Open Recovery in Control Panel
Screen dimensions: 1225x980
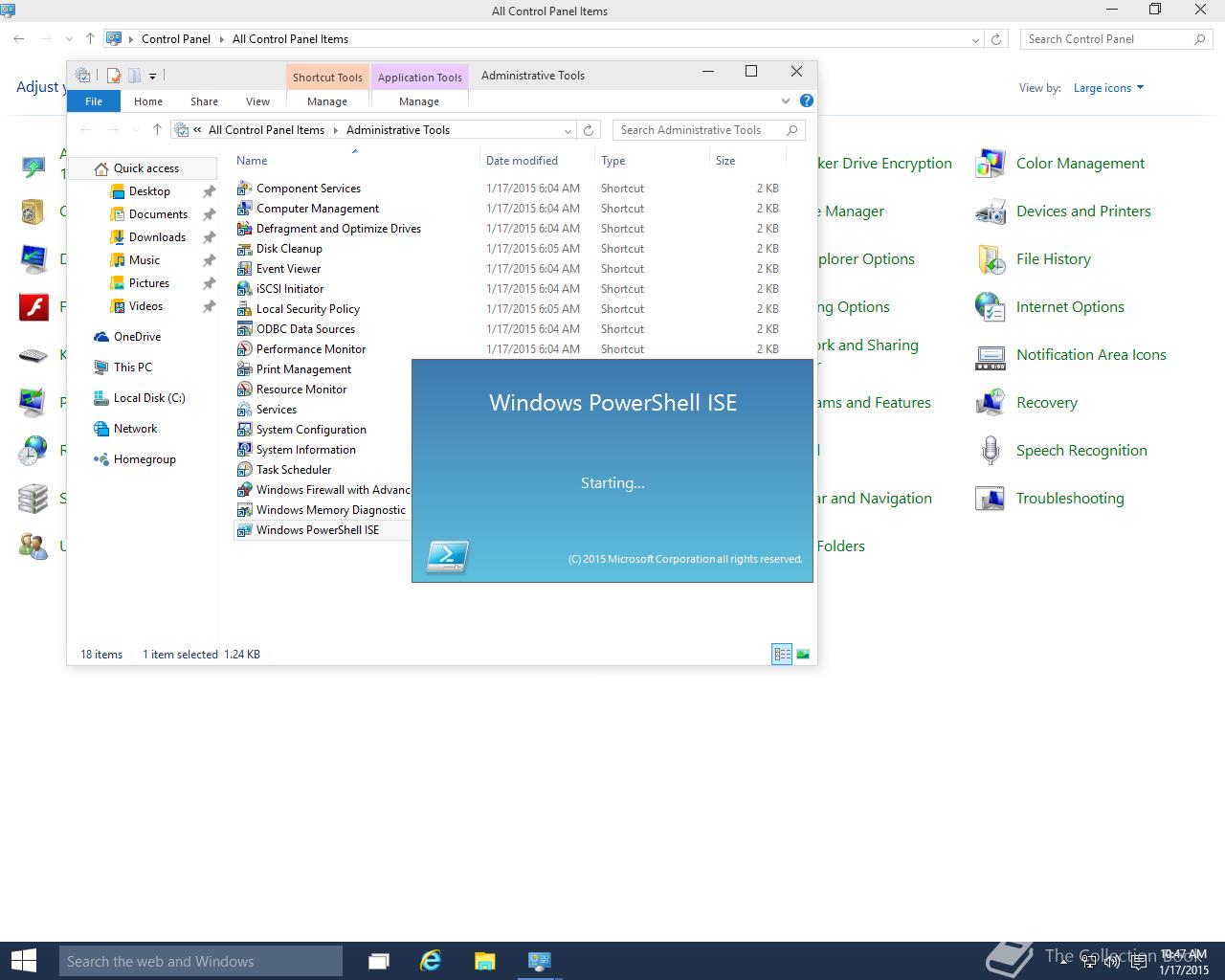pos(1047,403)
